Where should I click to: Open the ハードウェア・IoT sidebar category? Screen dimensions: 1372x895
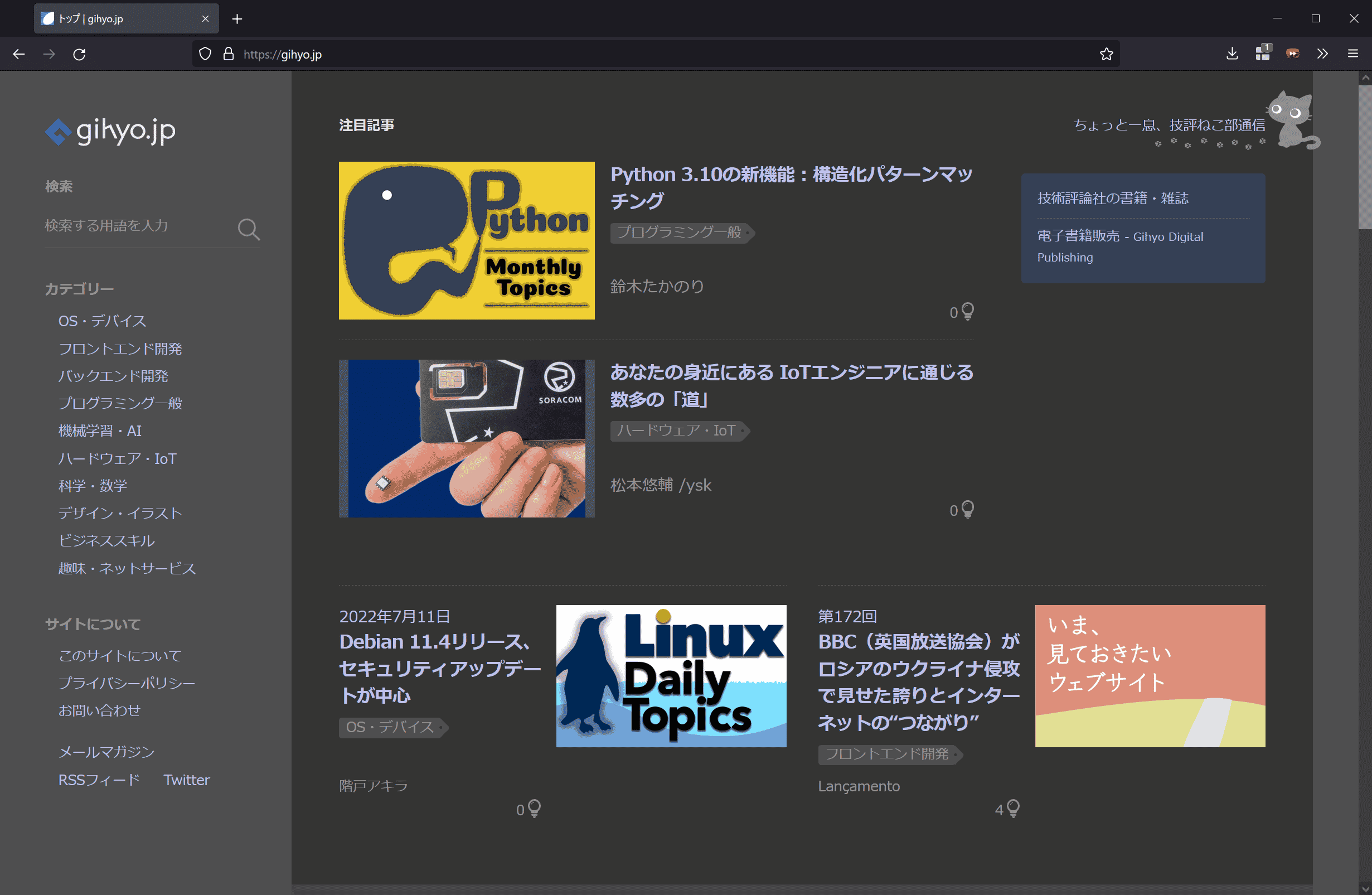coord(117,458)
